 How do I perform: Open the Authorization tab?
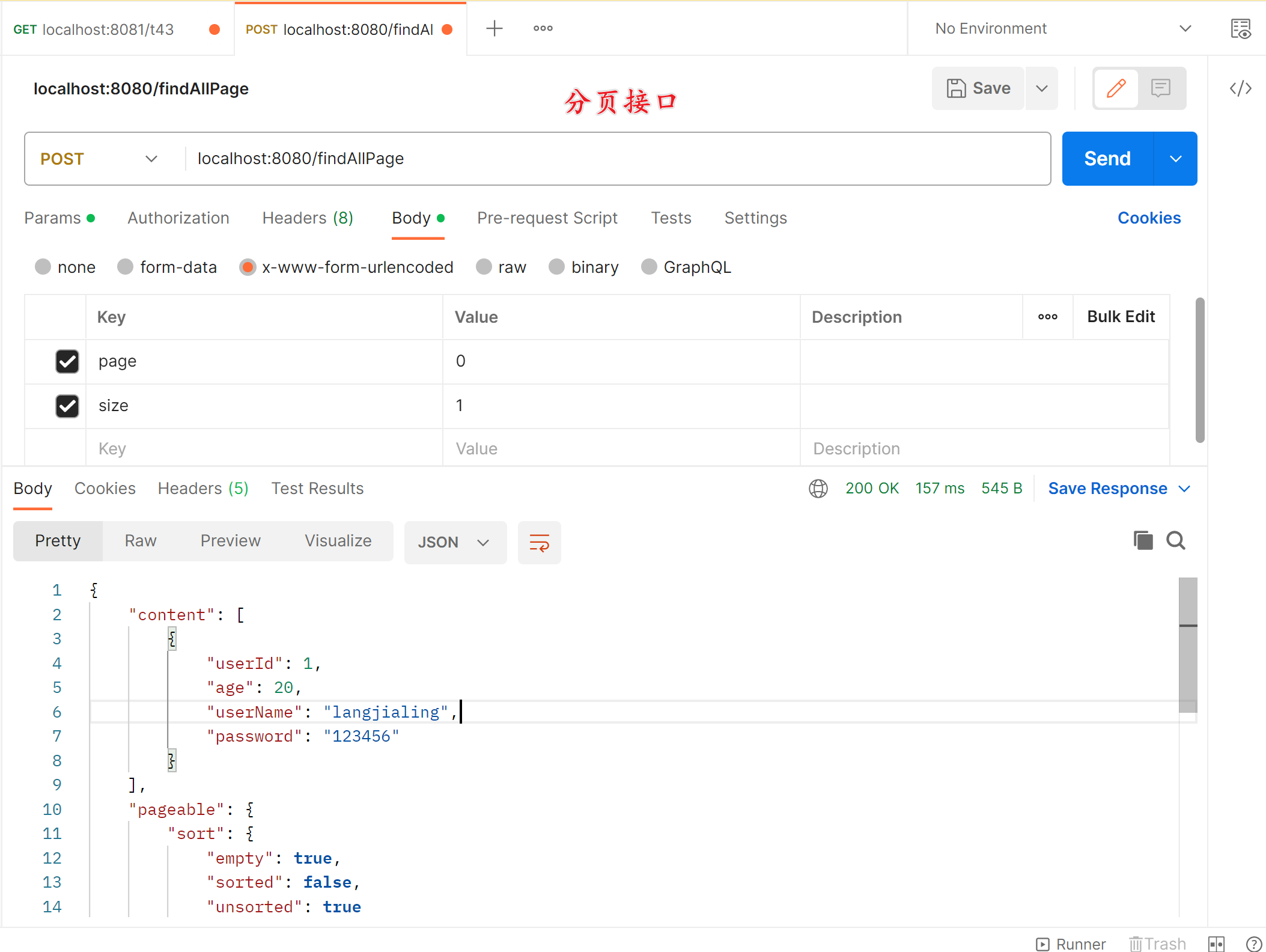pos(178,218)
